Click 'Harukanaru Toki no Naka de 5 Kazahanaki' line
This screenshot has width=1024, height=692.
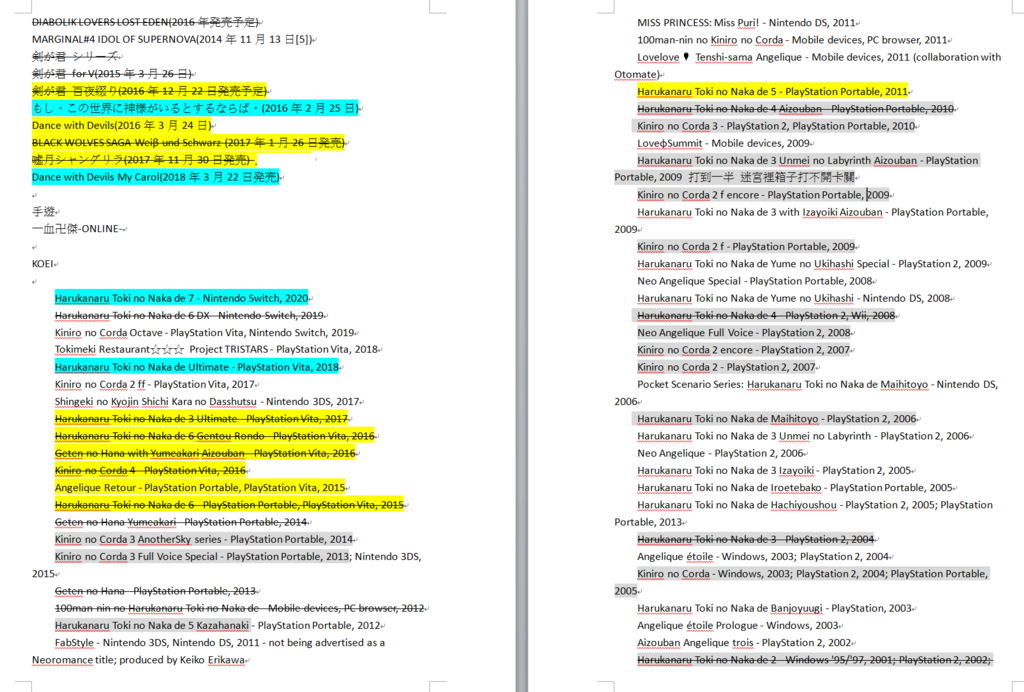[x=217, y=625]
